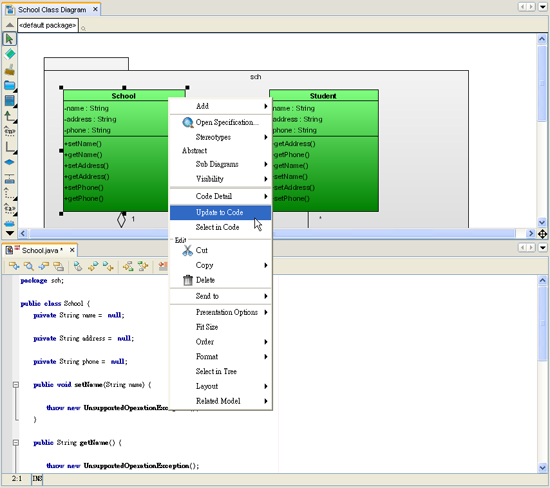Choose the broom sweeper tool
Viewport: 550px width, 488px height.
[10, 70]
